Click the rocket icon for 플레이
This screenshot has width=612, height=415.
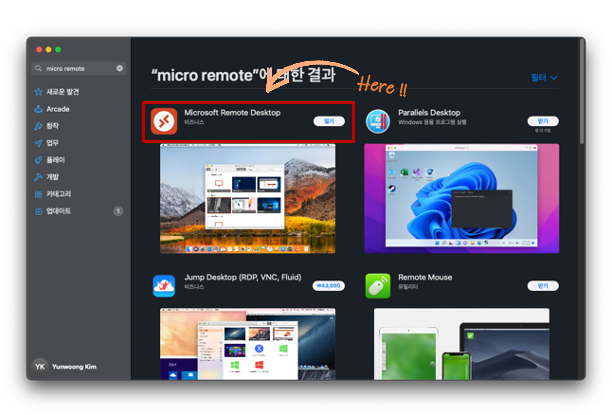pos(38,160)
